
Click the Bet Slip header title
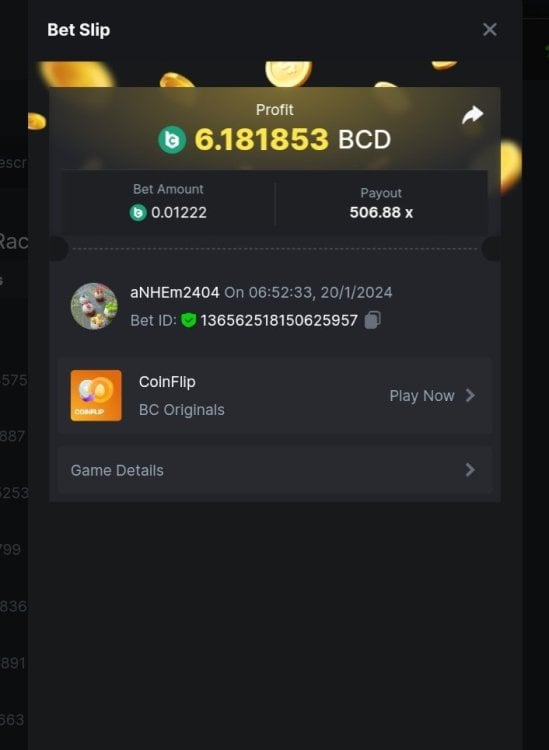pos(78,30)
